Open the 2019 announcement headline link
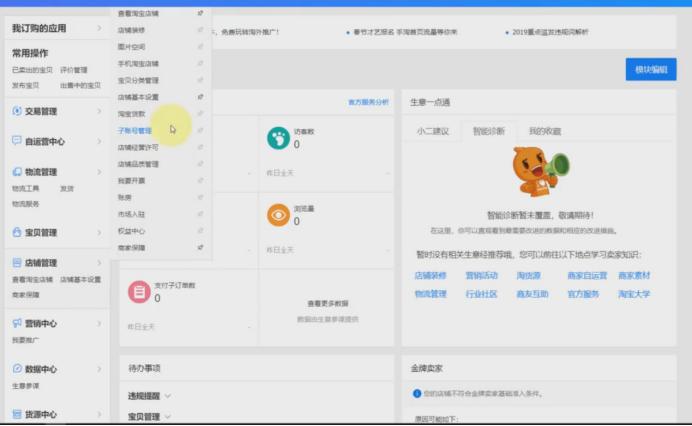This screenshot has height=426, width=692. tap(550, 32)
